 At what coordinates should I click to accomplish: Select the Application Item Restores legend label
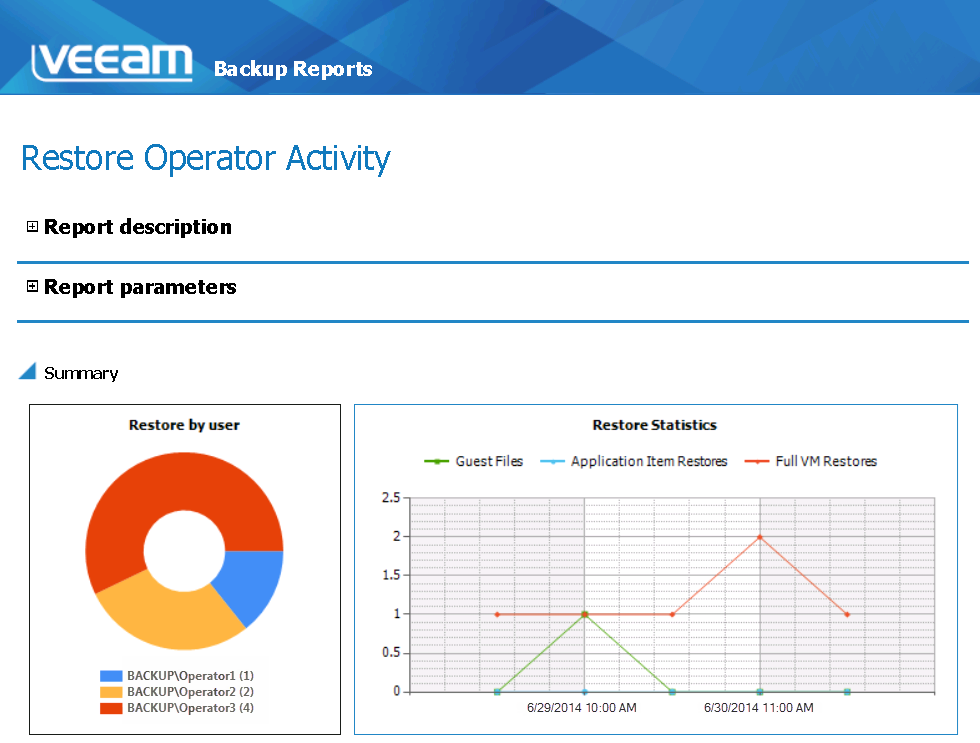pyautogui.click(x=649, y=461)
